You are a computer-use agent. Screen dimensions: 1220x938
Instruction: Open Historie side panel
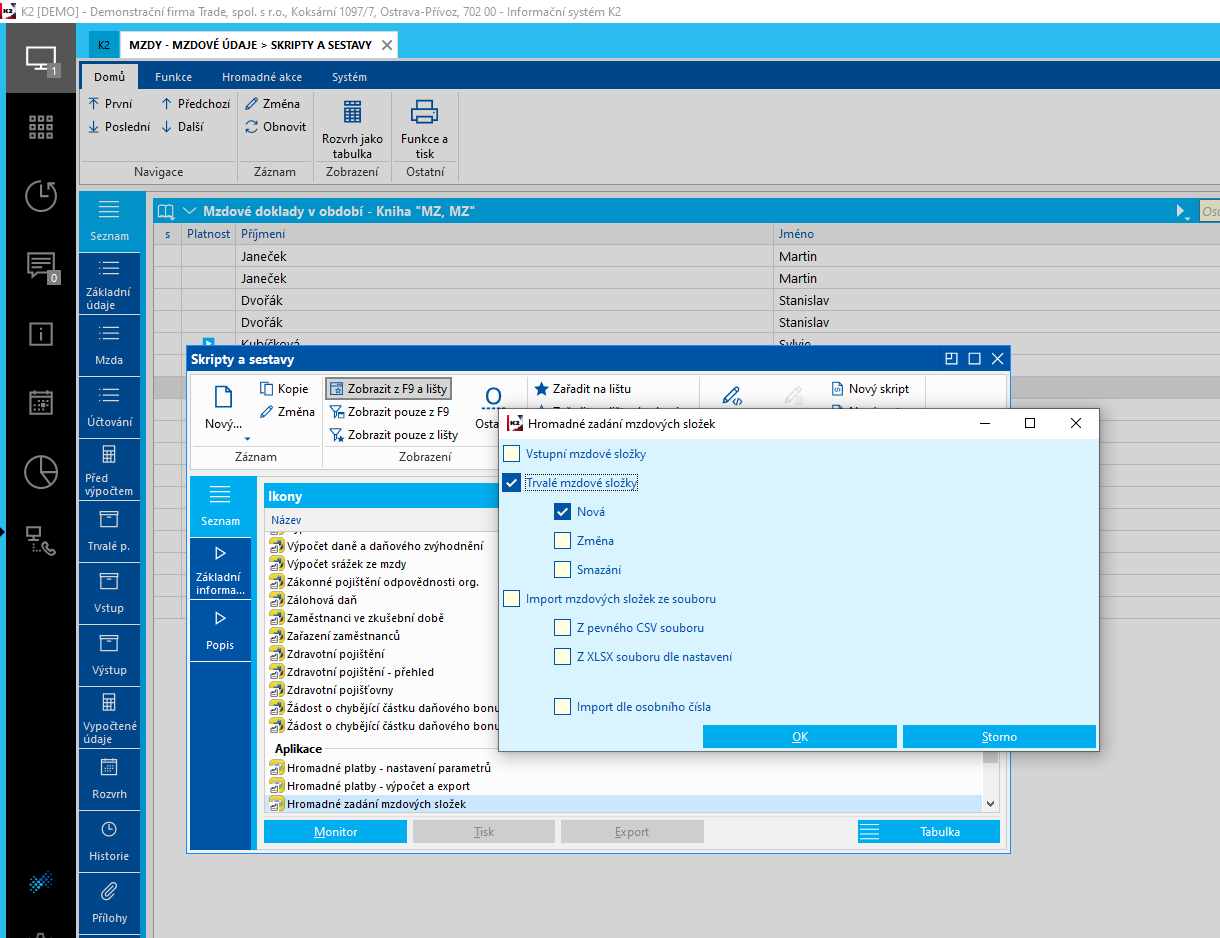109,841
